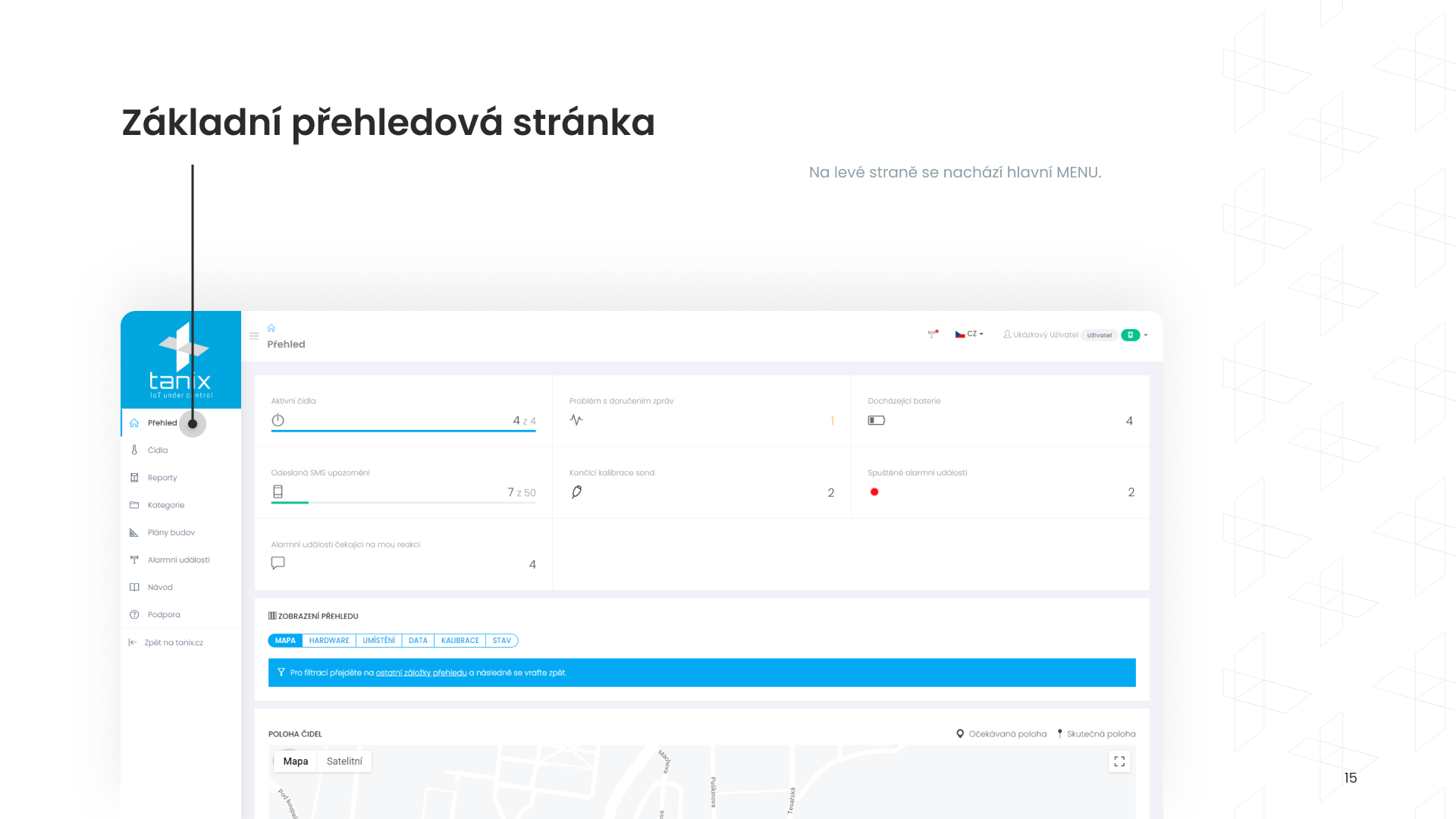This screenshot has width=1456, height=819.
Task: Enter fullscreen map view
Action: tap(1119, 761)
